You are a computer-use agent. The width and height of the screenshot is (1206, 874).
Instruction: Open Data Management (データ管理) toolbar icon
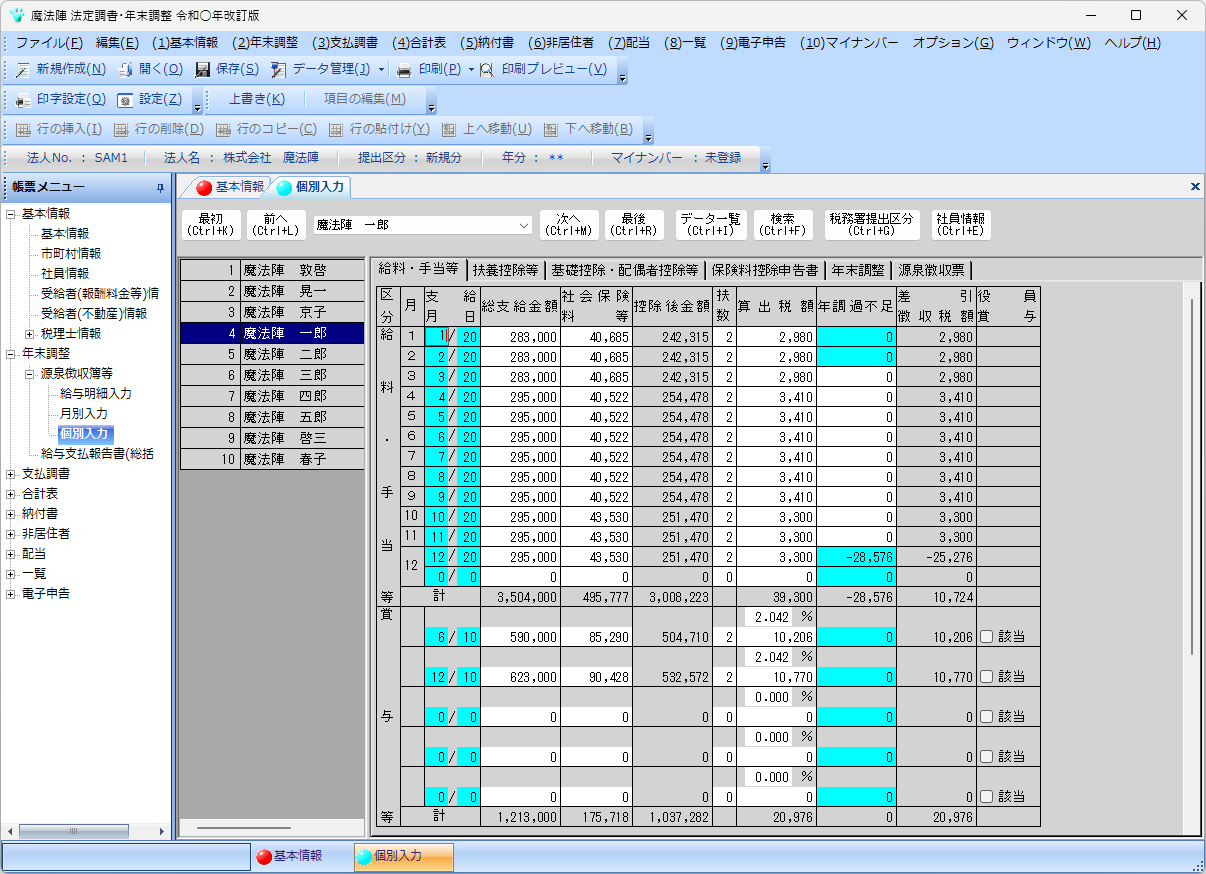[278, 70]
